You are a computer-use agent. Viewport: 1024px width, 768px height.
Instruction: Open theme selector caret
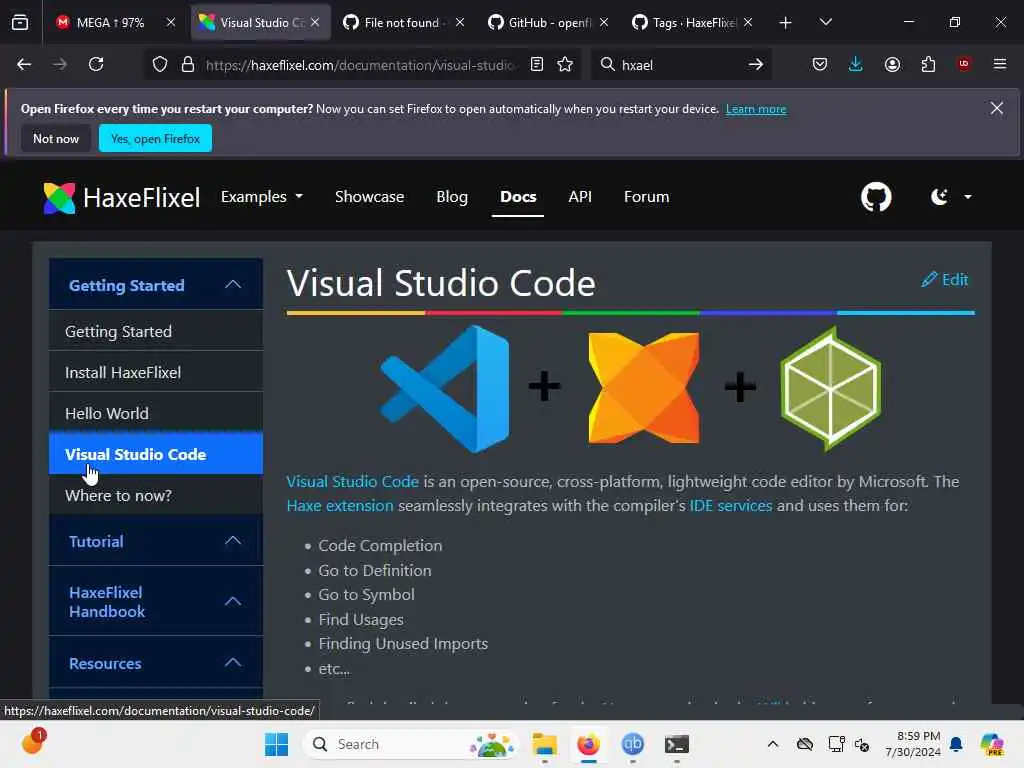pos(968,197)
